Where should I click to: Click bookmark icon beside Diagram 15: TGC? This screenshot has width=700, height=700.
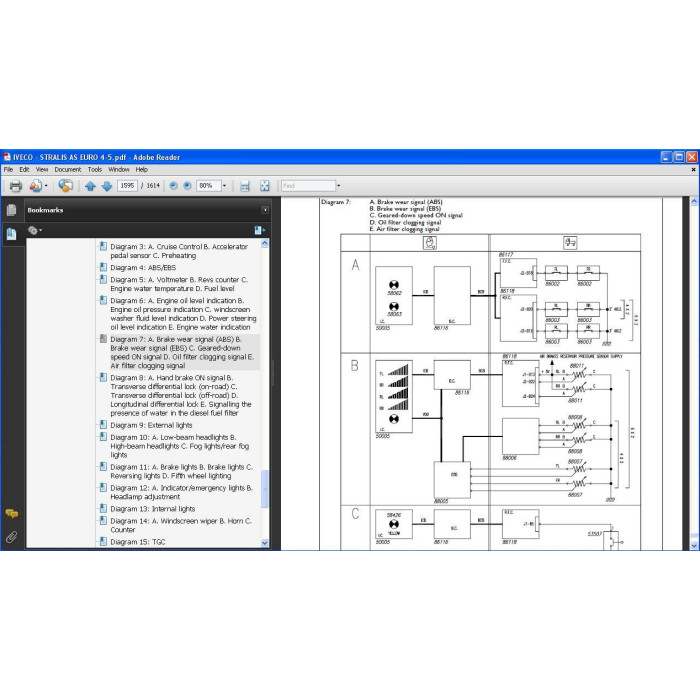103,541
